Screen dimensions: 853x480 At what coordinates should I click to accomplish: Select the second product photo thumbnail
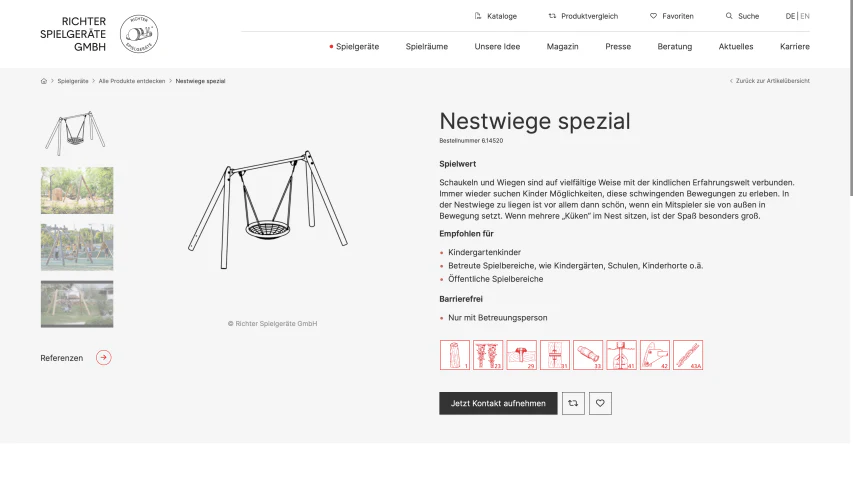[77, 190]
